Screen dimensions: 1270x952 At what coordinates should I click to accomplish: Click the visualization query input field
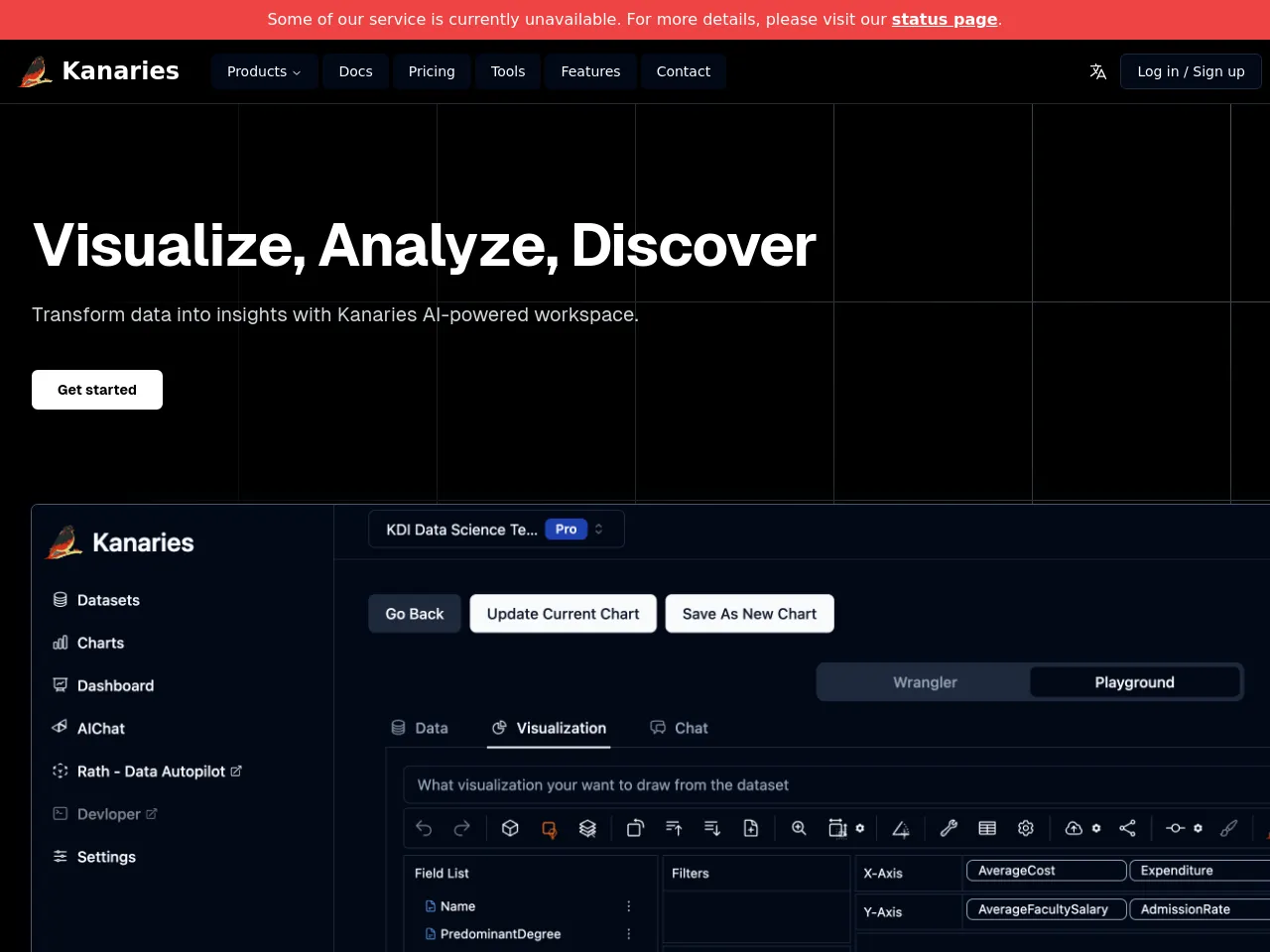point(833,785)
